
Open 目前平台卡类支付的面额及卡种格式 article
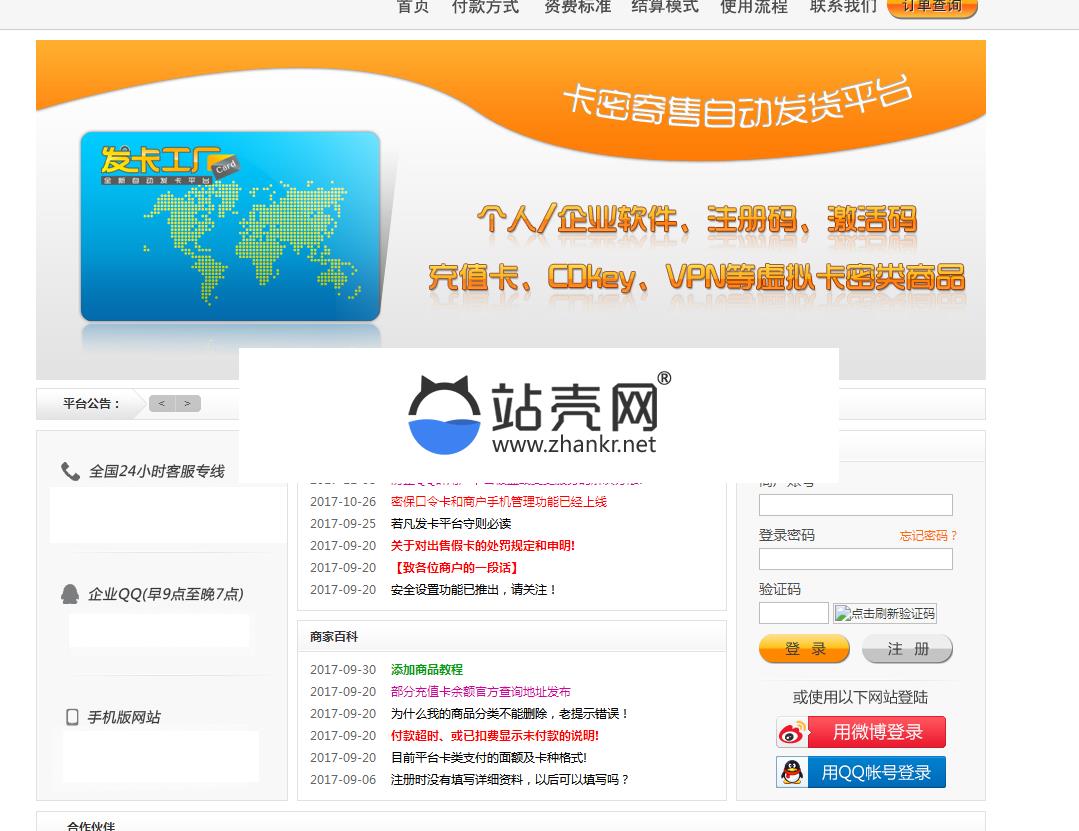point(489,757)
